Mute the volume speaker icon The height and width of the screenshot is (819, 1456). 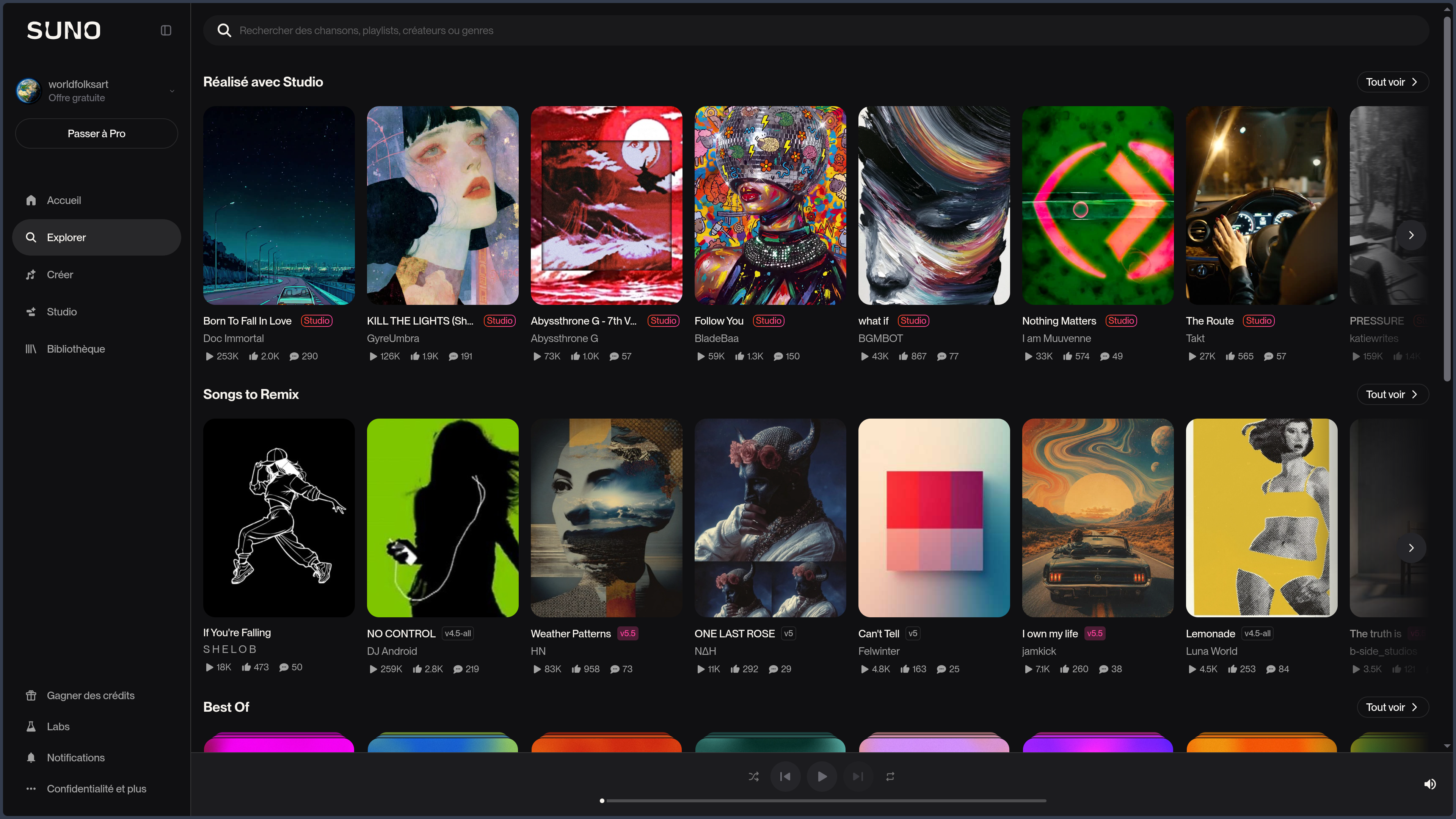coord(1429,784)
